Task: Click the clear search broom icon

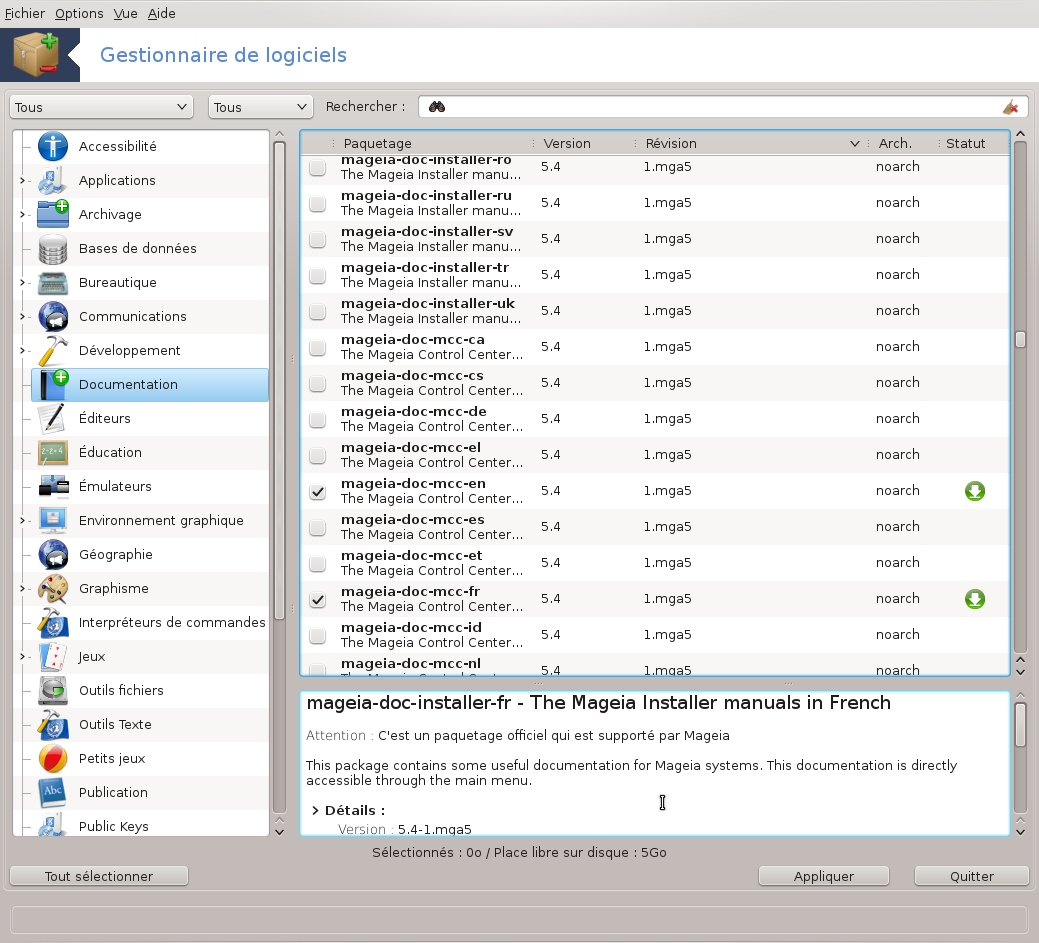Action: [x=1011, y=107]
